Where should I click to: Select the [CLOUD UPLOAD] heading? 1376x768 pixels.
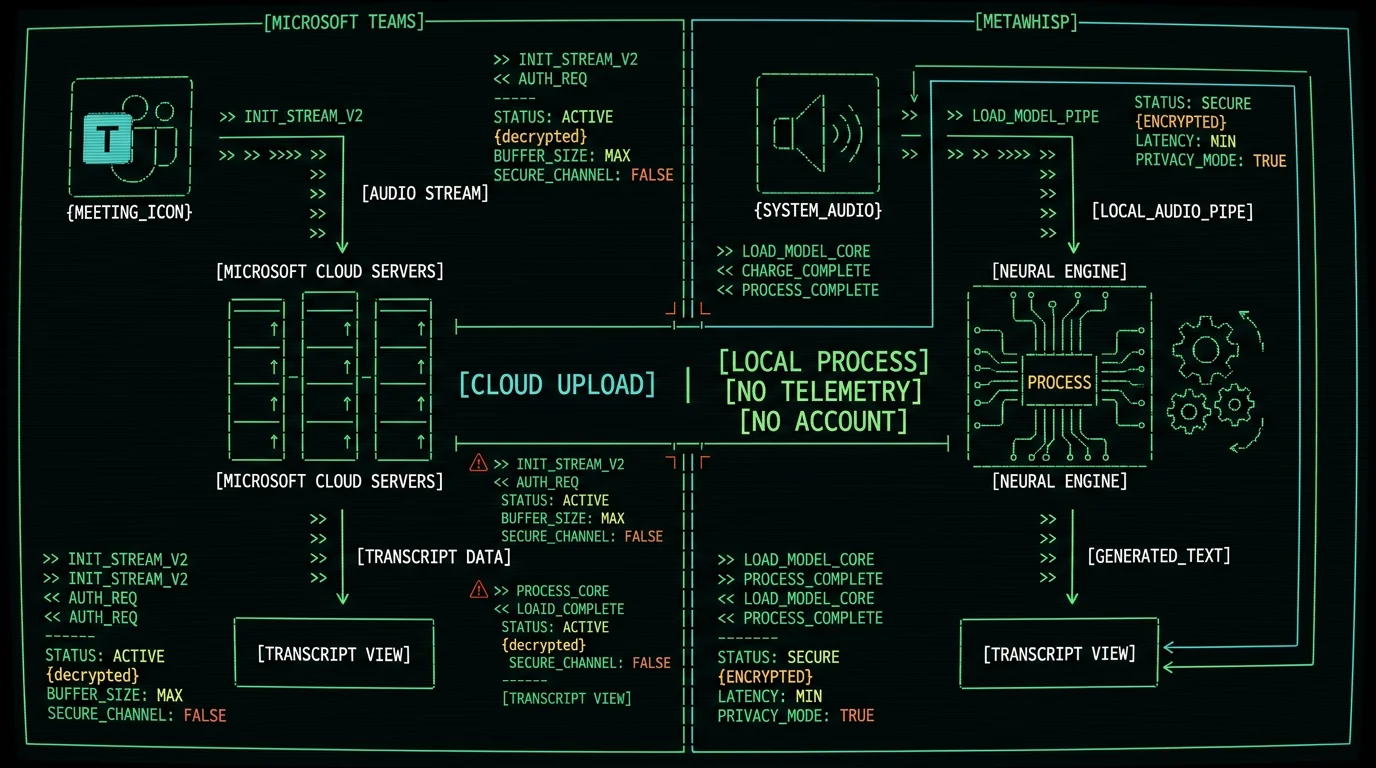tap(557, 384)
